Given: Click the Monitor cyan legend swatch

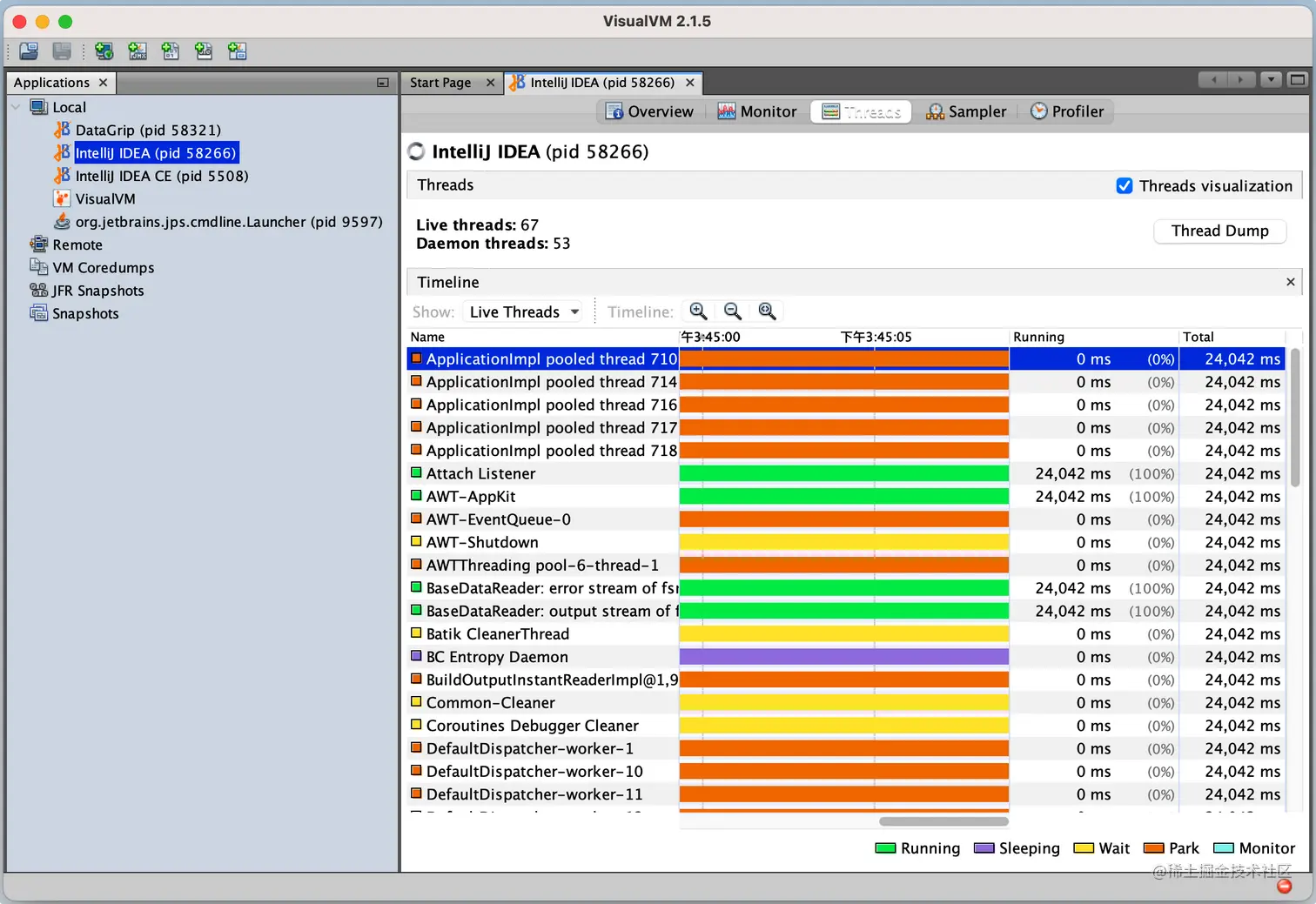Looking at the screenshot, I should coord(1224,848).
